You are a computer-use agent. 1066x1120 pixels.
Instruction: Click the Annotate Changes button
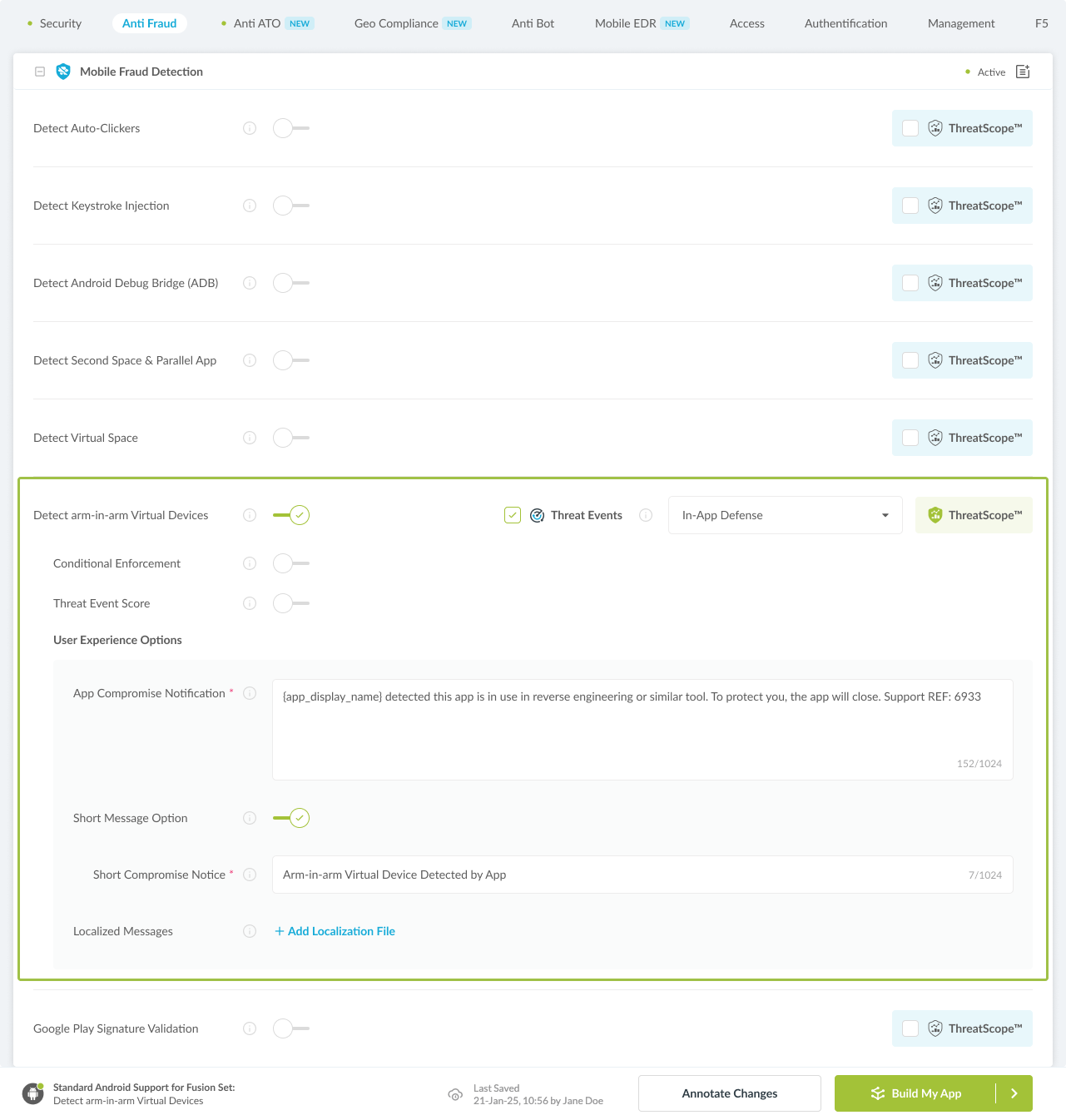pos(729,1093)
